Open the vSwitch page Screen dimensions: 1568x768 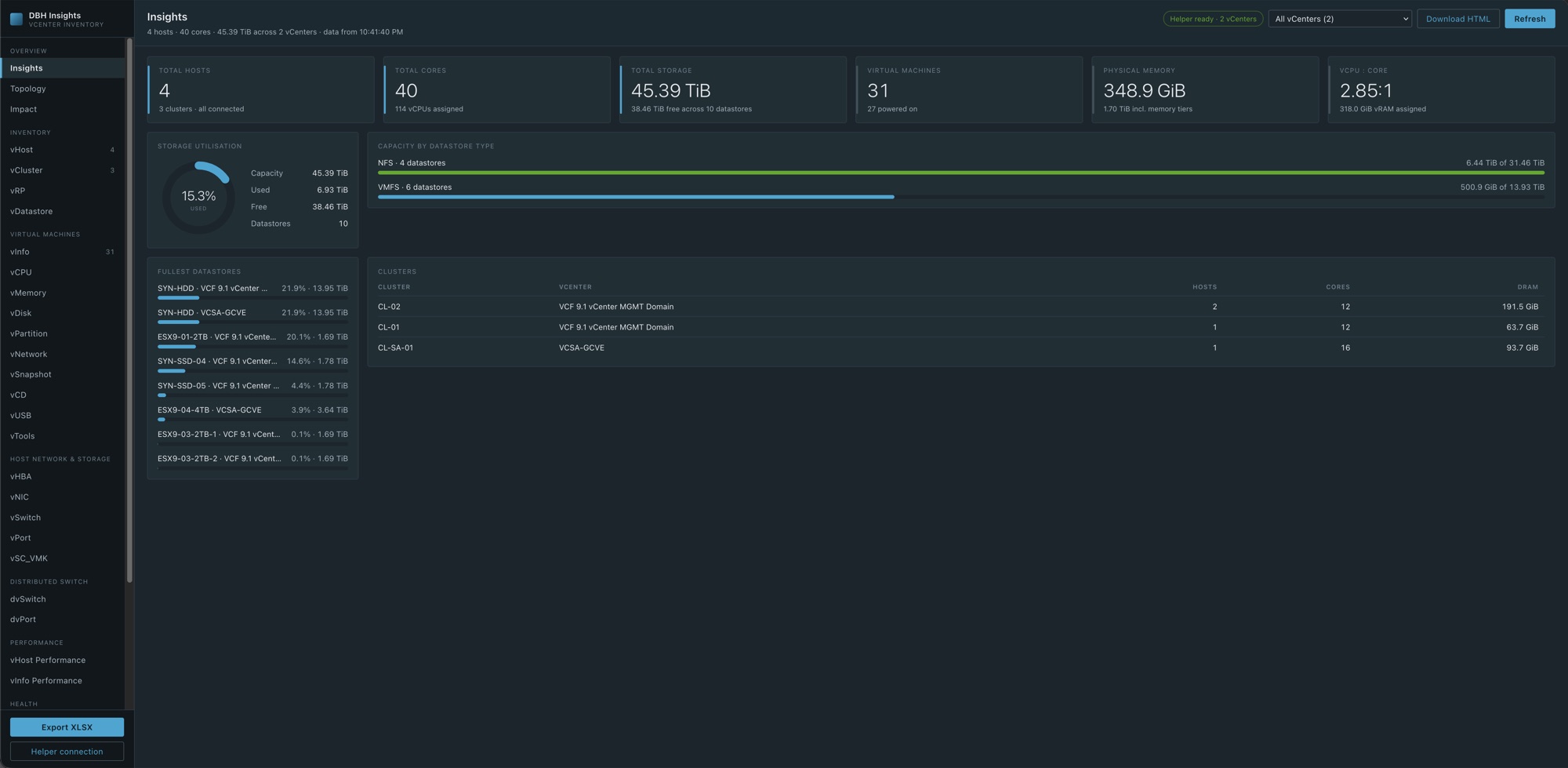tap(63, 517)
